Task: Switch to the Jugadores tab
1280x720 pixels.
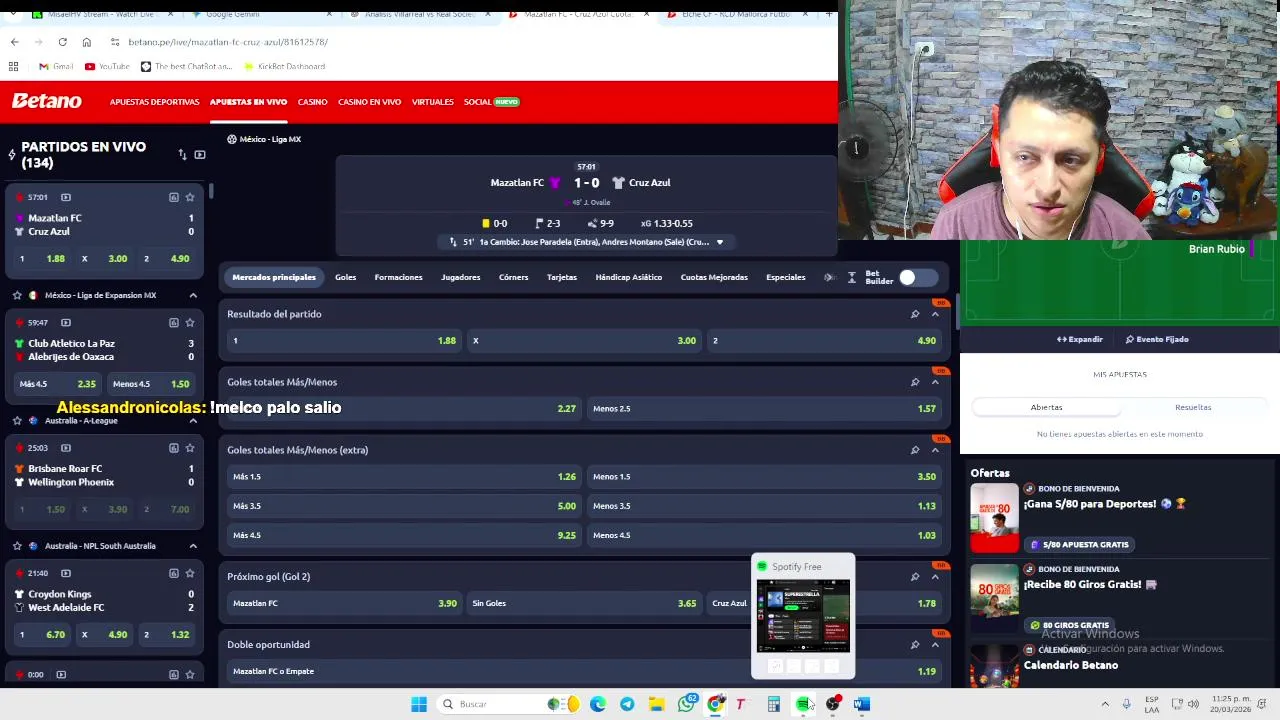Action: [x=460, y=277]
